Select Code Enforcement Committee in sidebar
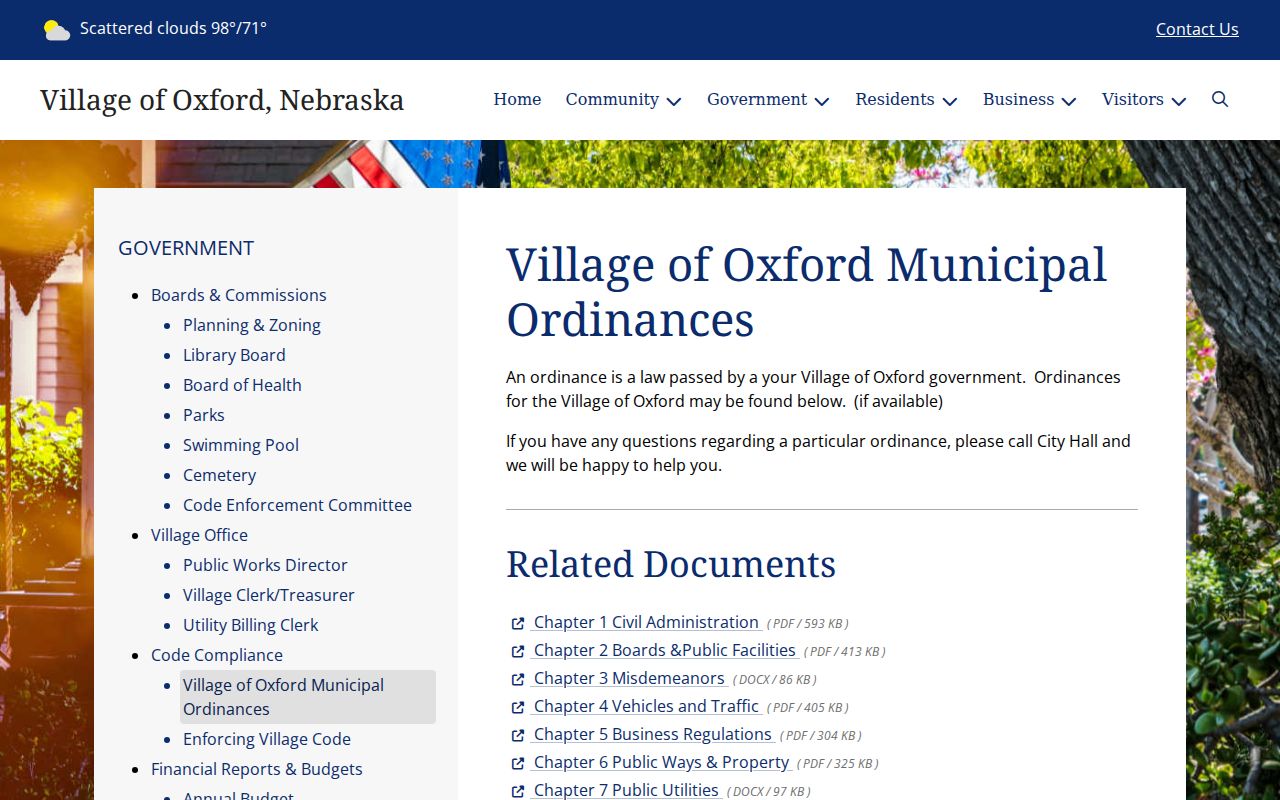 tap(297, 505)
